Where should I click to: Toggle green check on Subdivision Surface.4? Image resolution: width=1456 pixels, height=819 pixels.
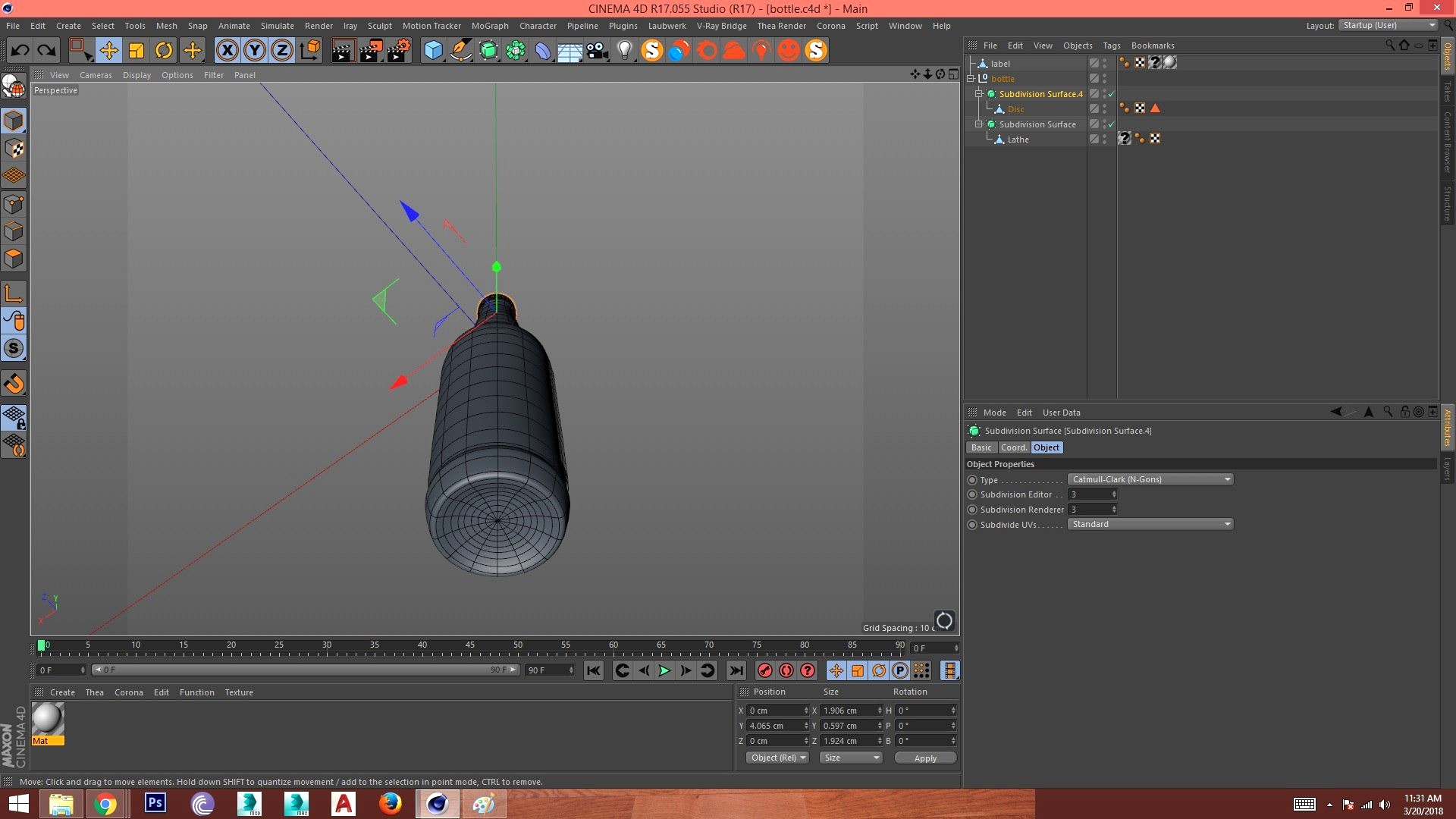(1111, 94)
